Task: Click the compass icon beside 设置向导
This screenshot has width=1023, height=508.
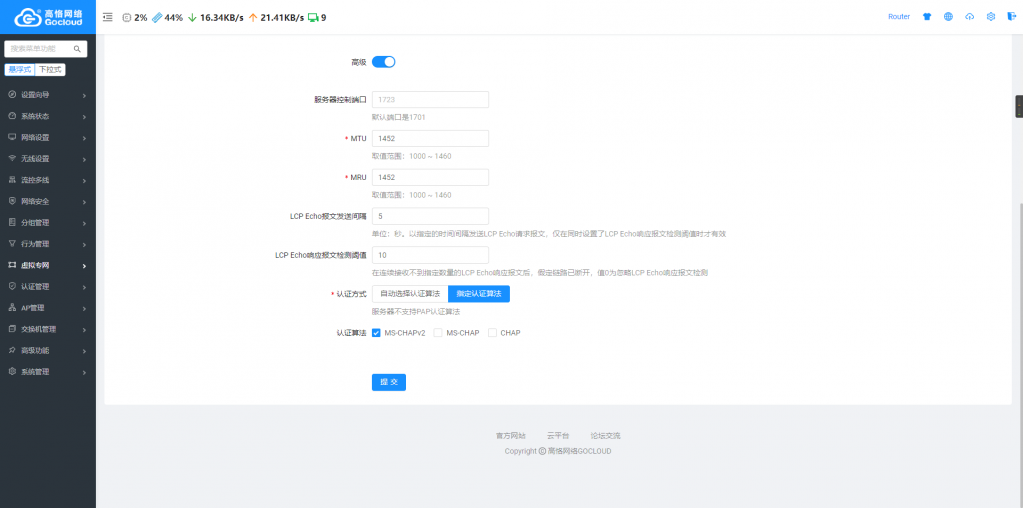Action: point(12,95)
